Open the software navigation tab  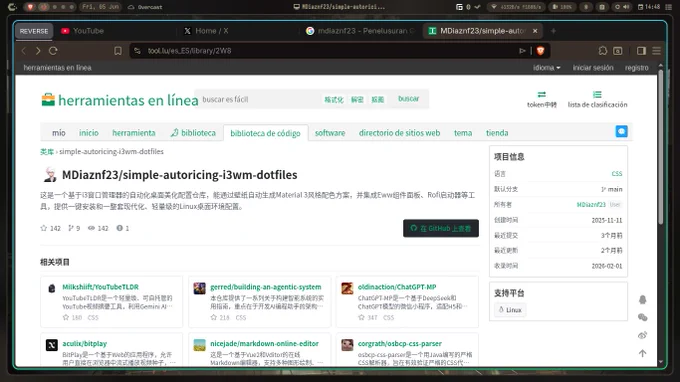pos(330,133)
